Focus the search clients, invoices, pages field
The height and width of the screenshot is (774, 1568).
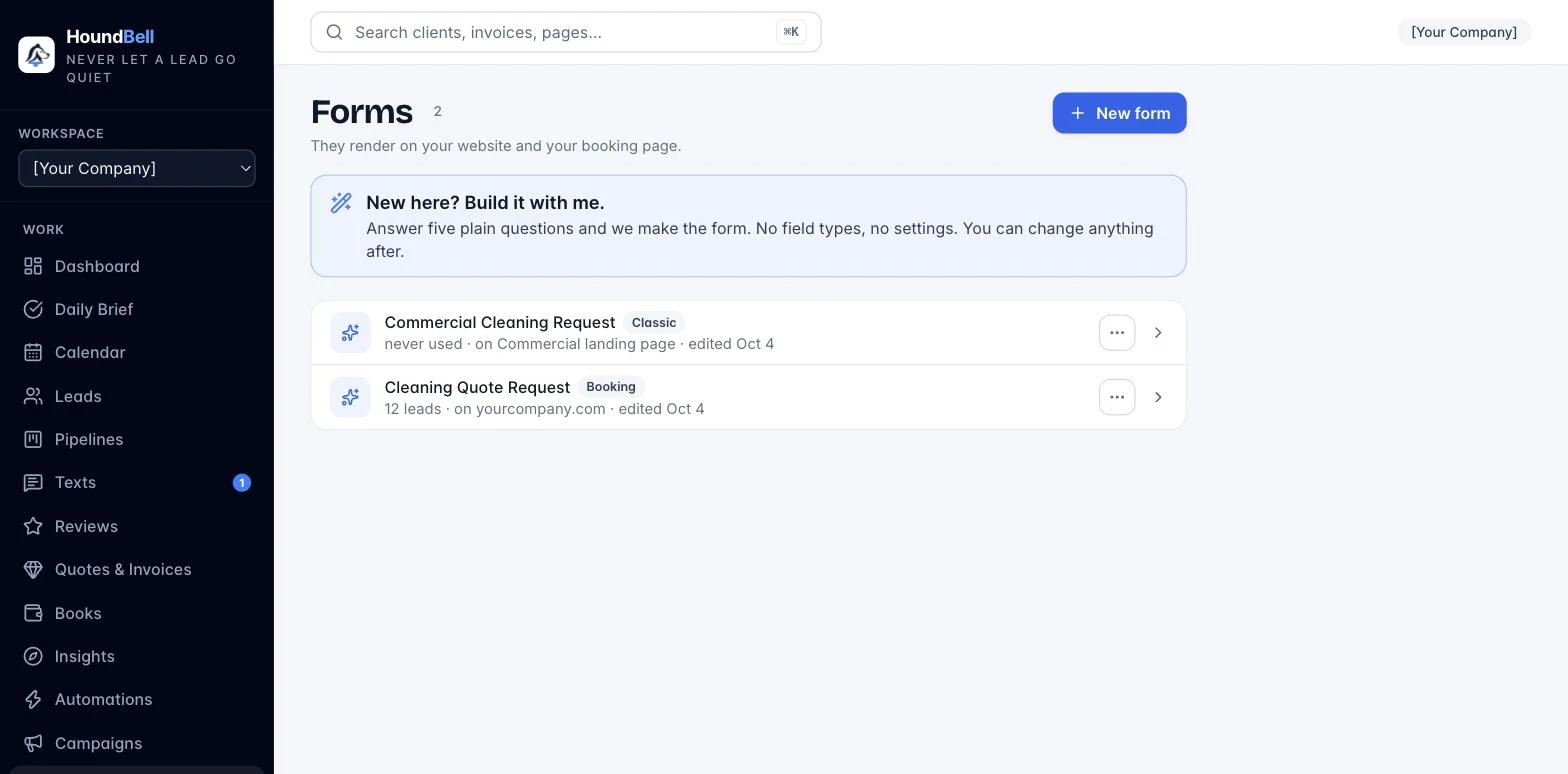pos(565,32)
